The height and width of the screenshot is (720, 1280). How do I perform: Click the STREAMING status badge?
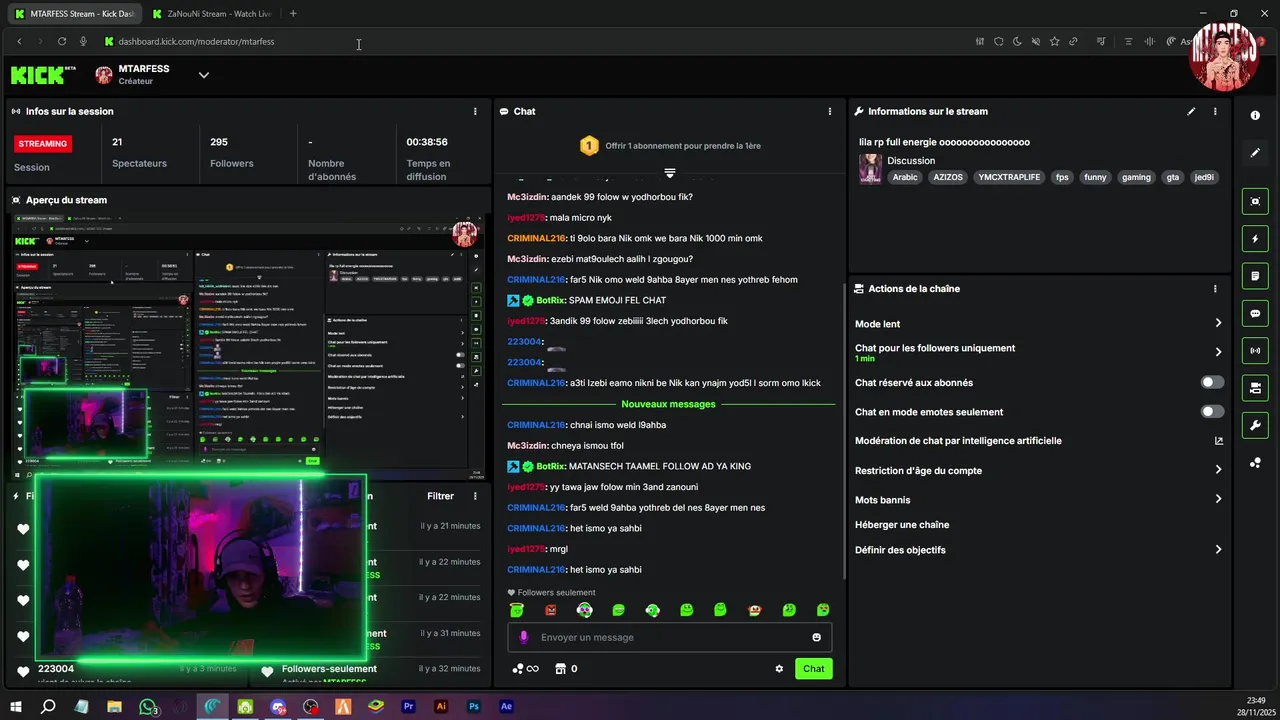[x=43, y=144]
